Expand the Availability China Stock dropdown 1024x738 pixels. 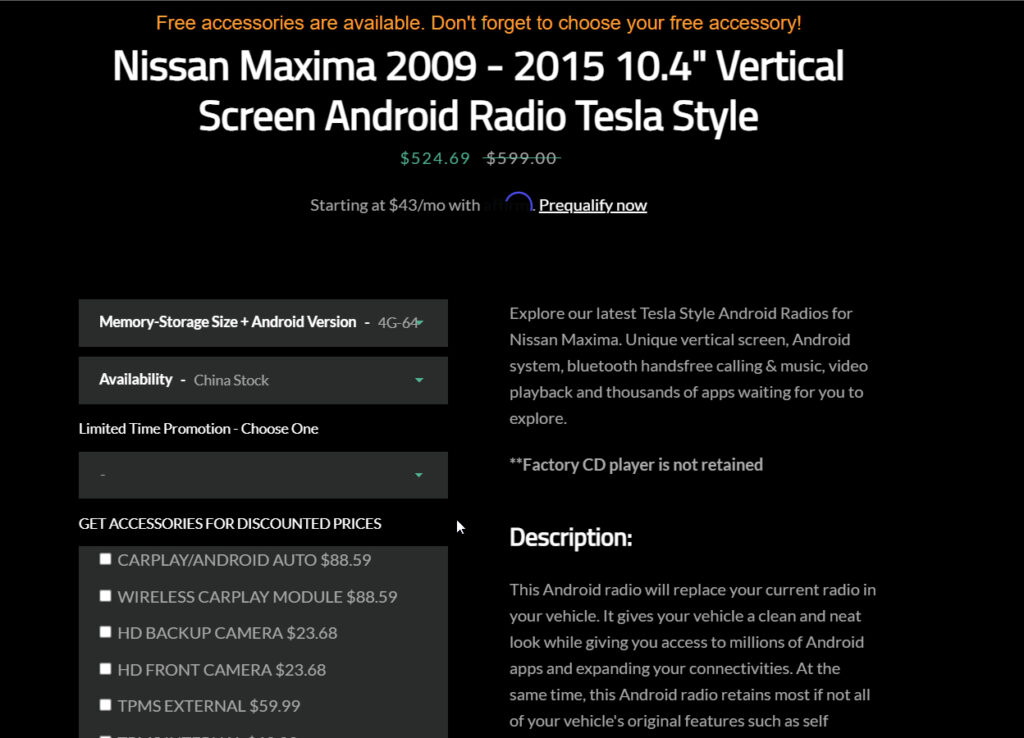point(263,380)
